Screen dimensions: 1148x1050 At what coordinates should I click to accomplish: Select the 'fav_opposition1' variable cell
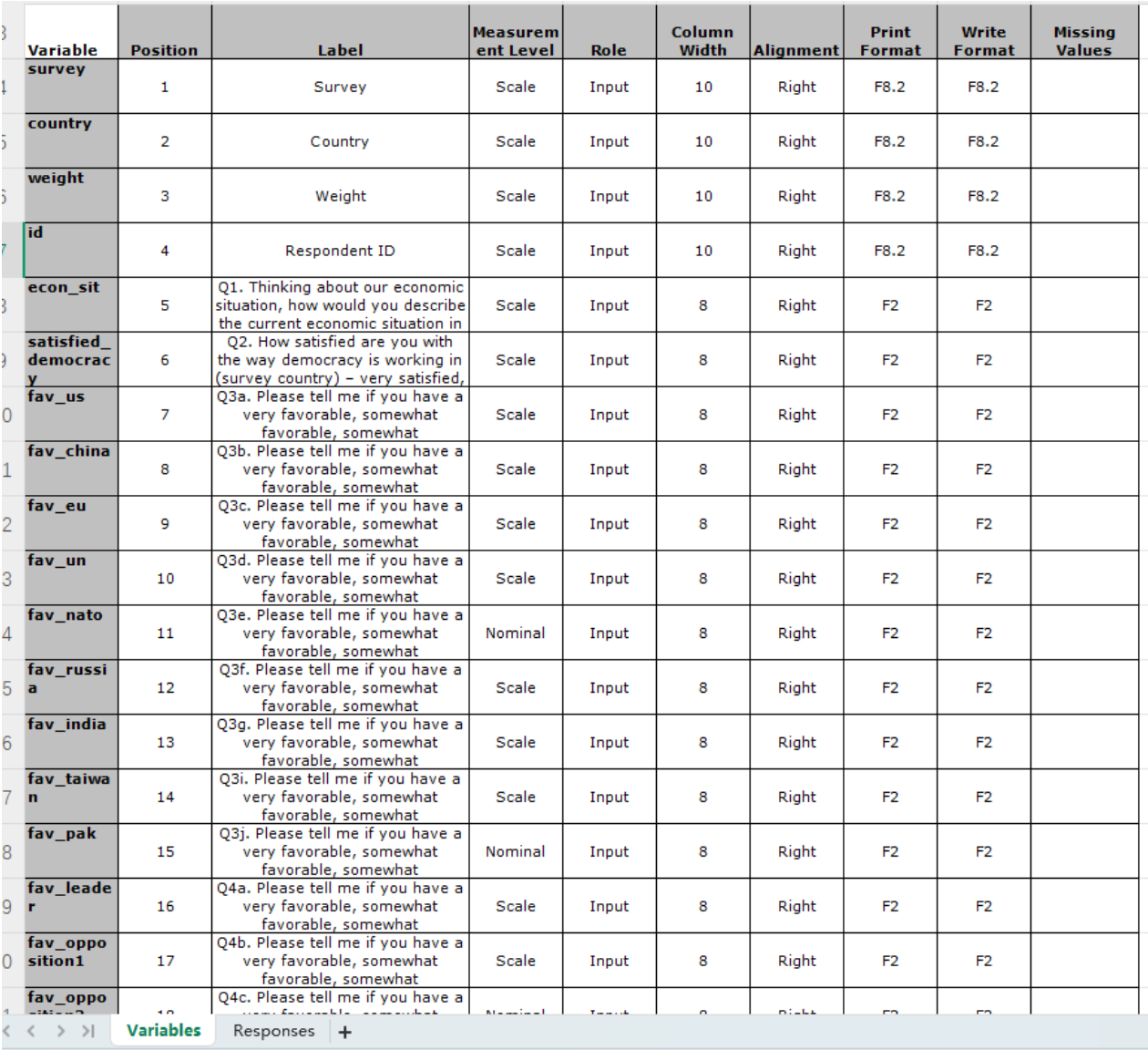(x=71, y=962)
